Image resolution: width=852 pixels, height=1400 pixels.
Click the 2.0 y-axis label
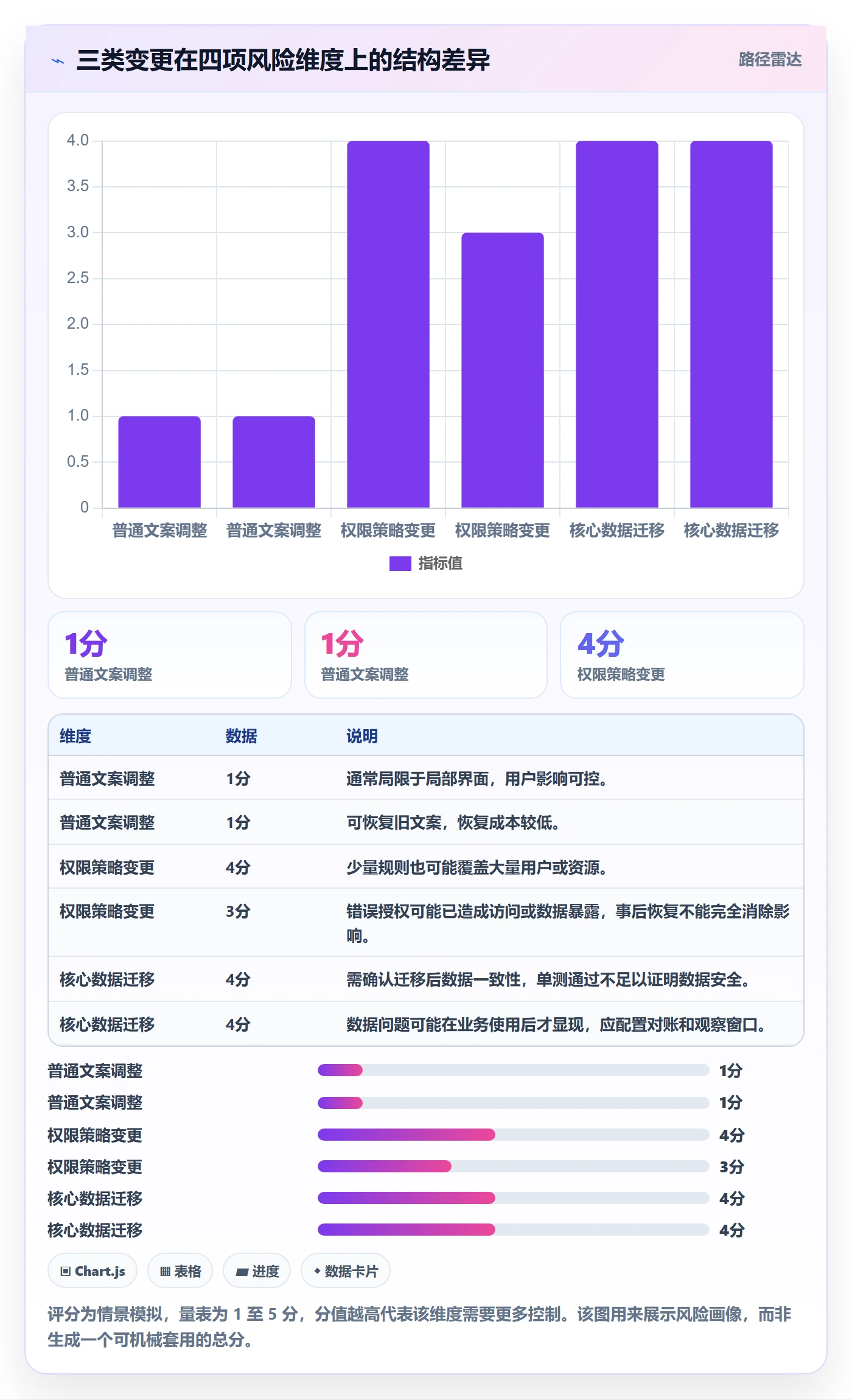[x=78, y=324]
